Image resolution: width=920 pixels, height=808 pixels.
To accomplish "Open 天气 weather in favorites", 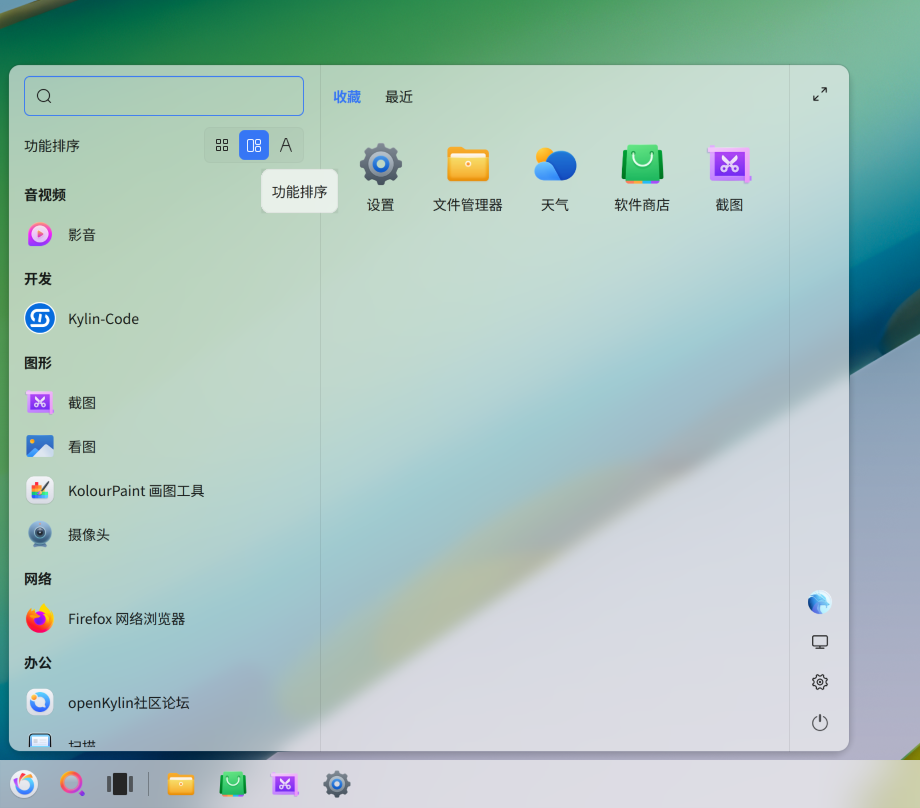I will [x=554, y=177].
